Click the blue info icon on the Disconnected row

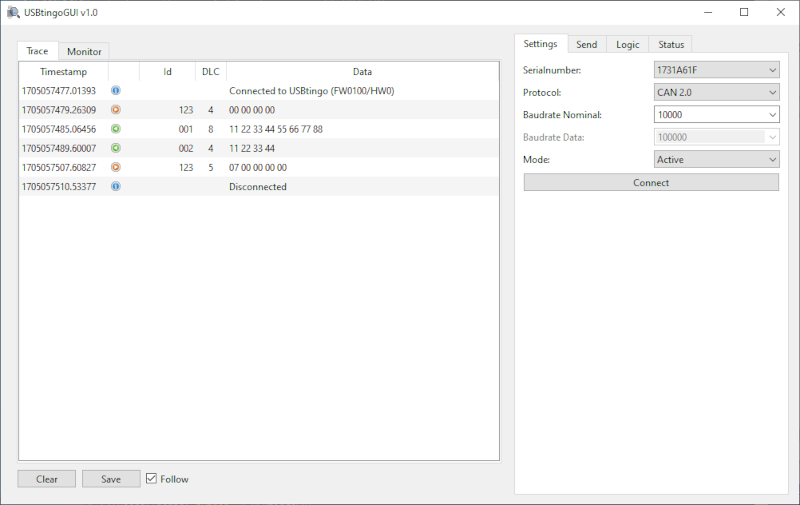tap(115, 186)
